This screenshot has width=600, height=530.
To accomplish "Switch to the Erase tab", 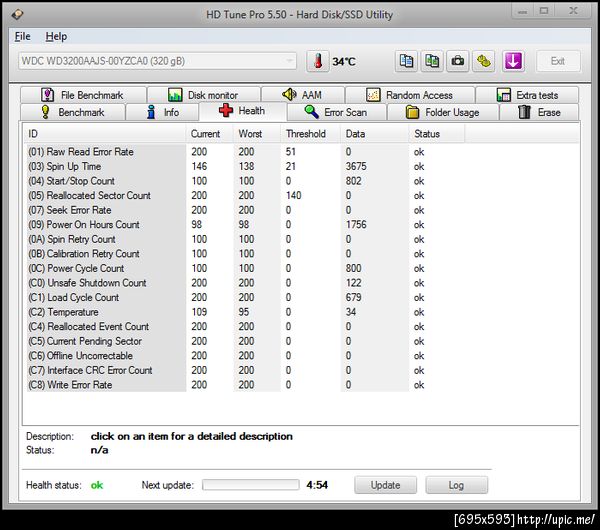I will [x=539, y=112].
